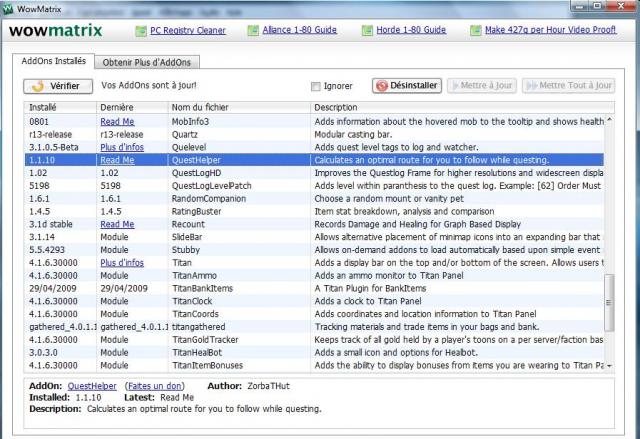Sort by Description column header

[x=462, y=107]
